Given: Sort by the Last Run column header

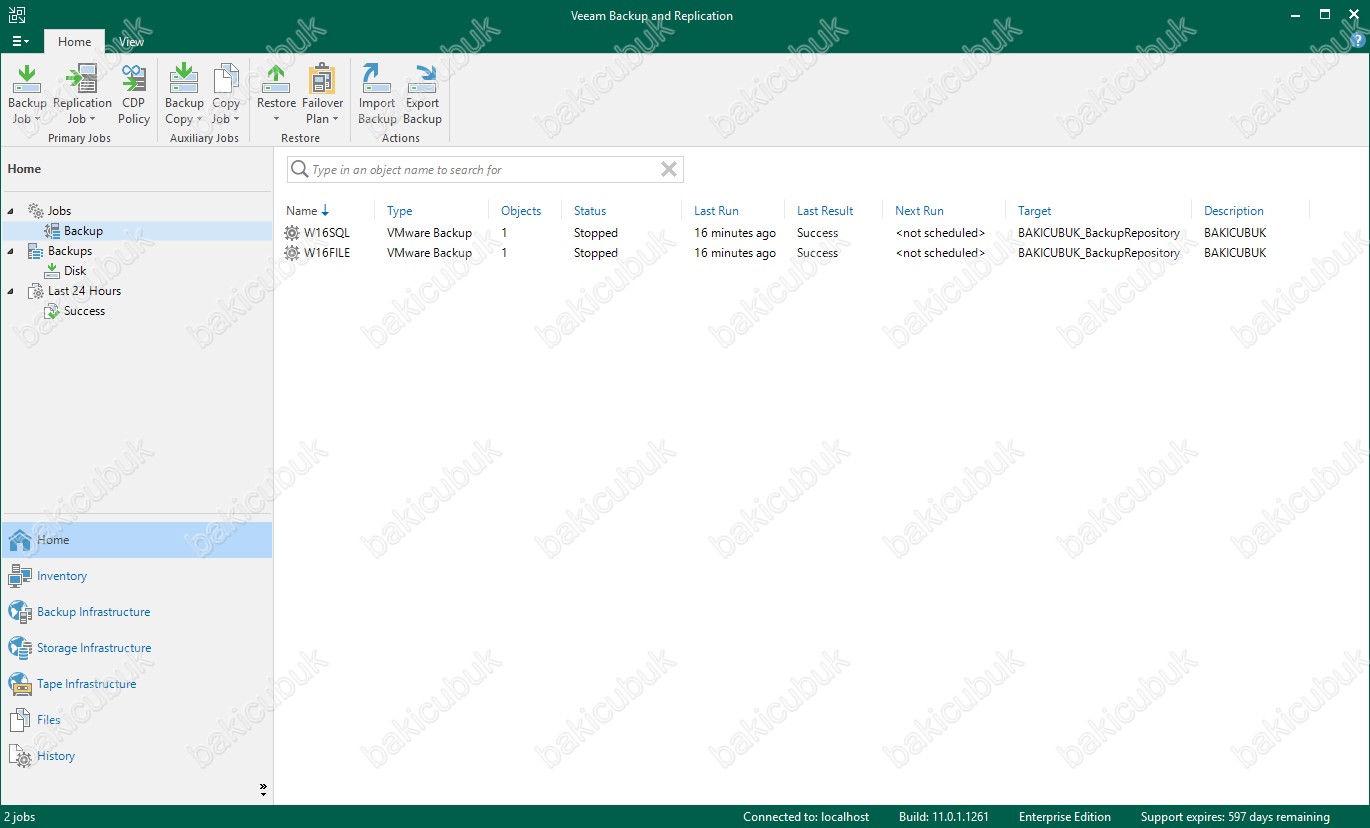Looking at the screenshot, I should point(716,211).
